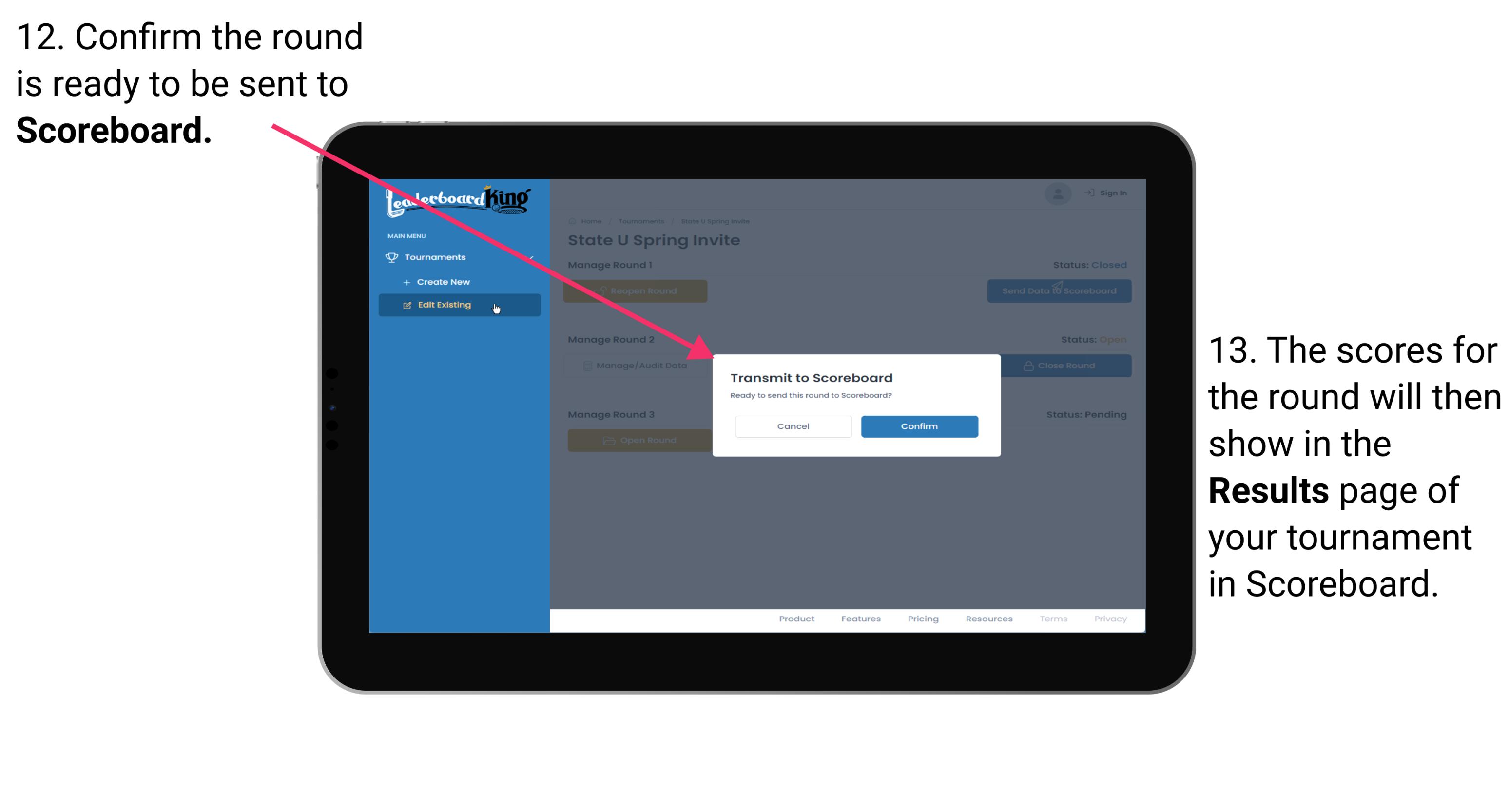Click Confirm to transmit to Scoreboard
Viewport: 1509px width, 812px height.
[x=918, y=426]
